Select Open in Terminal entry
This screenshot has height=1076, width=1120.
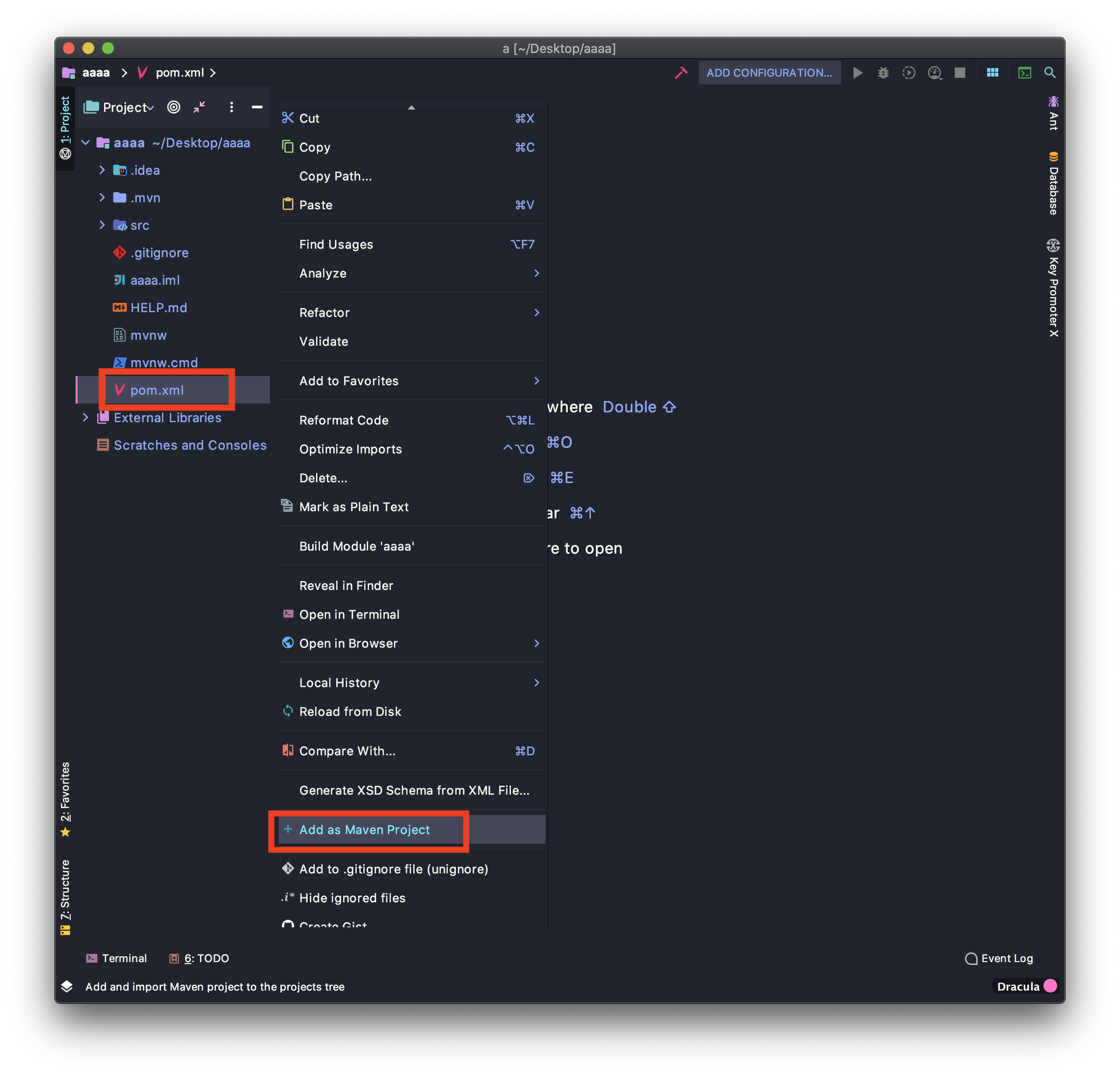(411, 614)
